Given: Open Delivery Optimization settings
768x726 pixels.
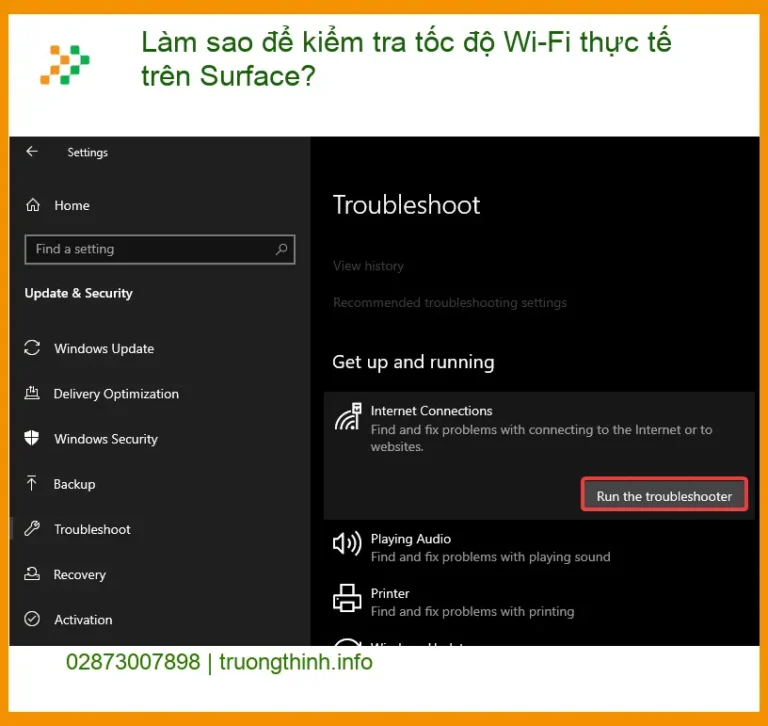Looking at the screenshot, I should [x=116, y=394].
